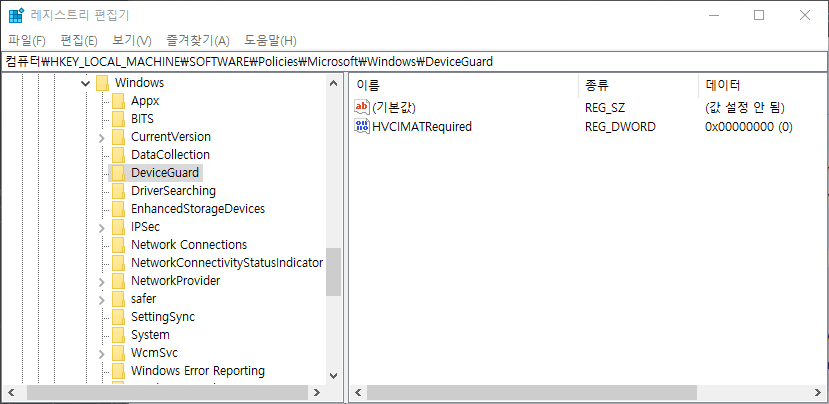Open the 편집(E) menu
The width and height of the screenshot is (829, 404).
[x=79, y=40]
